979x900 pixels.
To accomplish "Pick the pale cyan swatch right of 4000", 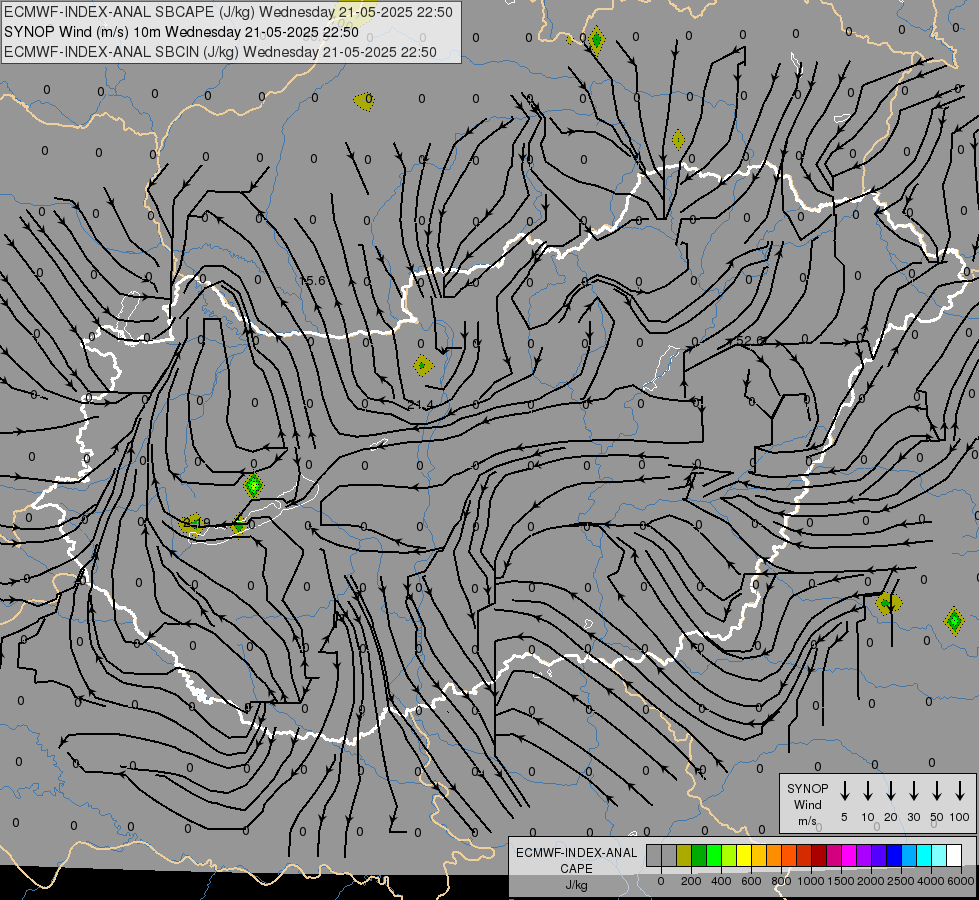I will [939, 856].
